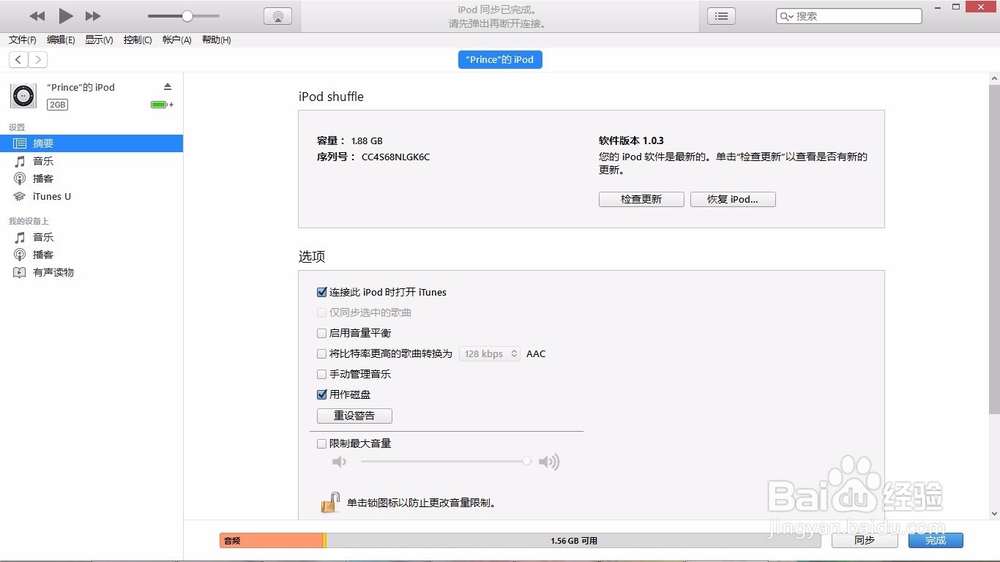1000x562 pixels.
Task: Skip forward with the fast-forward button
Action: (x=93, y=16)
